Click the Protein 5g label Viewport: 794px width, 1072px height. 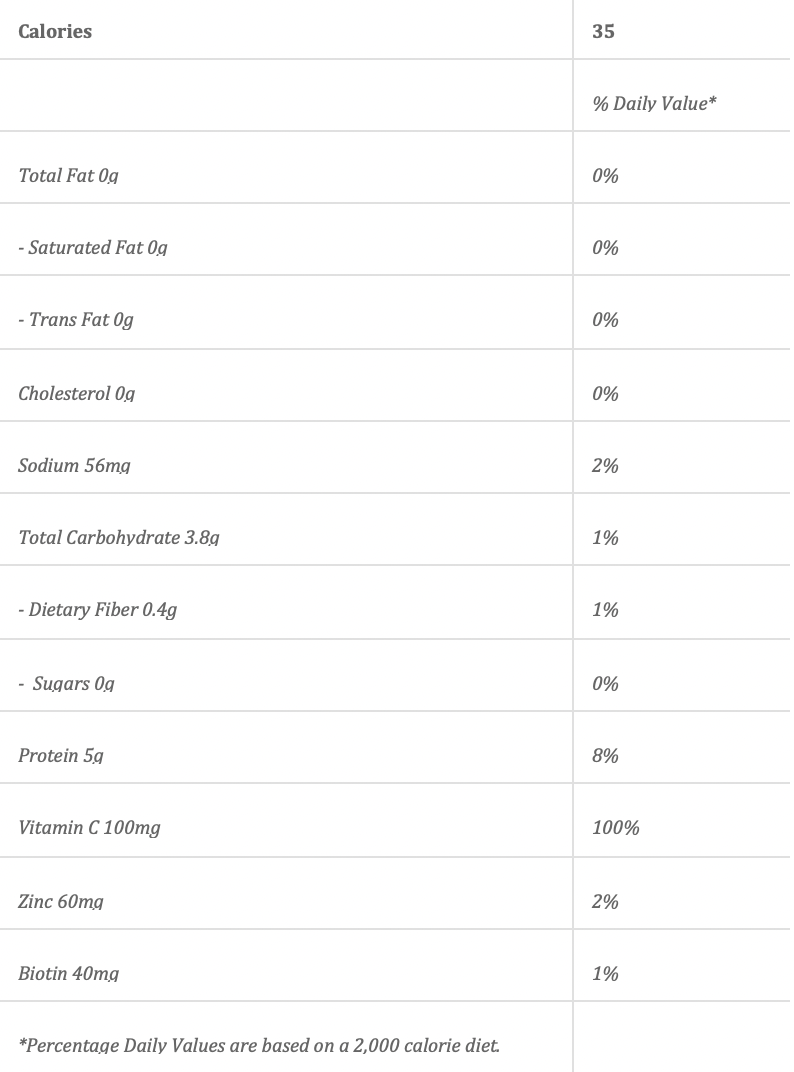pyautogui.click(x=60, y=756)
